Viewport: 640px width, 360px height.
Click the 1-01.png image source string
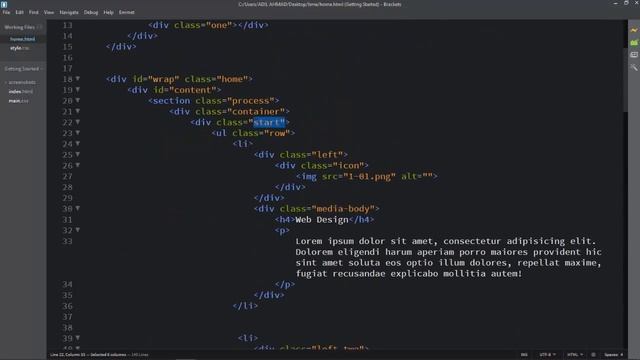point(369,176)
